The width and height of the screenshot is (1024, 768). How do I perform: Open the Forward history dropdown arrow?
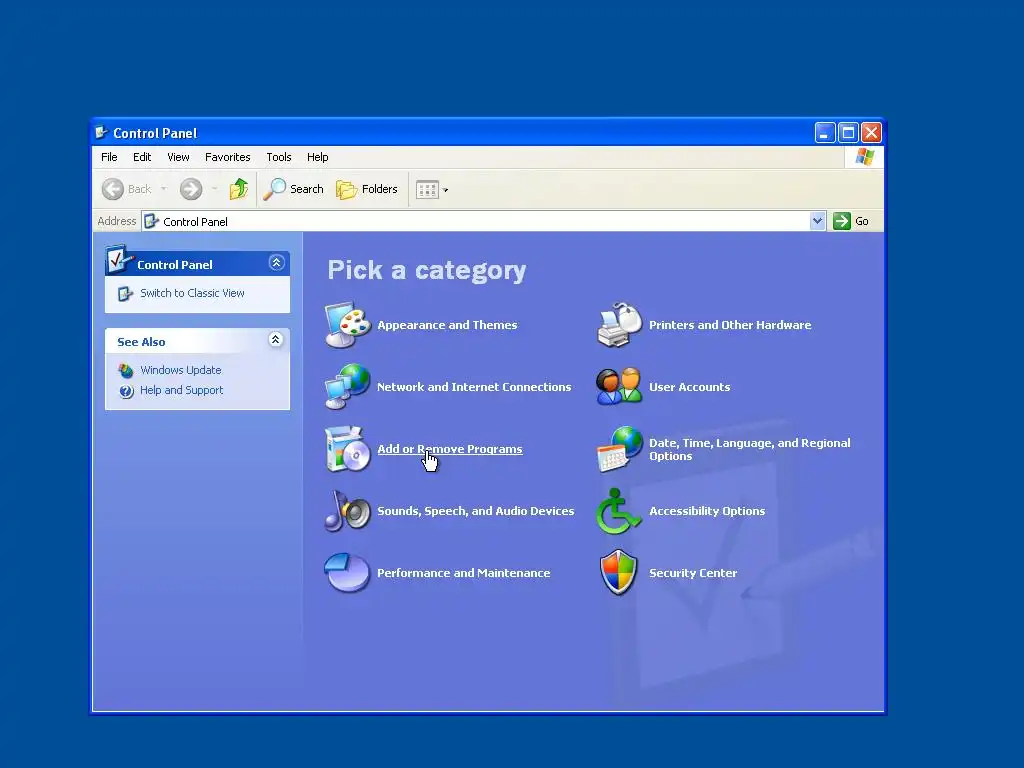point(214,189)
